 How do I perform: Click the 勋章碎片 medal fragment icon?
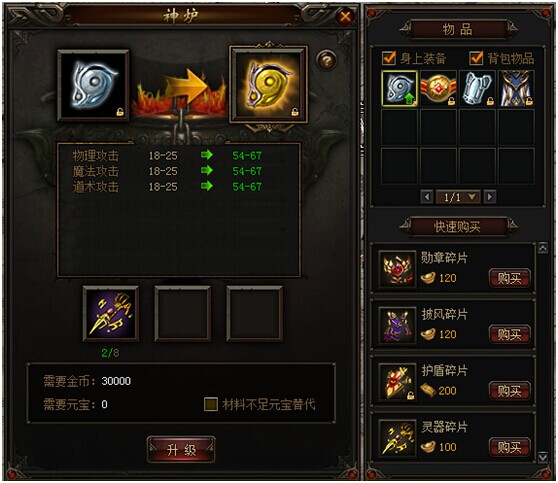pyautogui.click(x=398, y=270)
